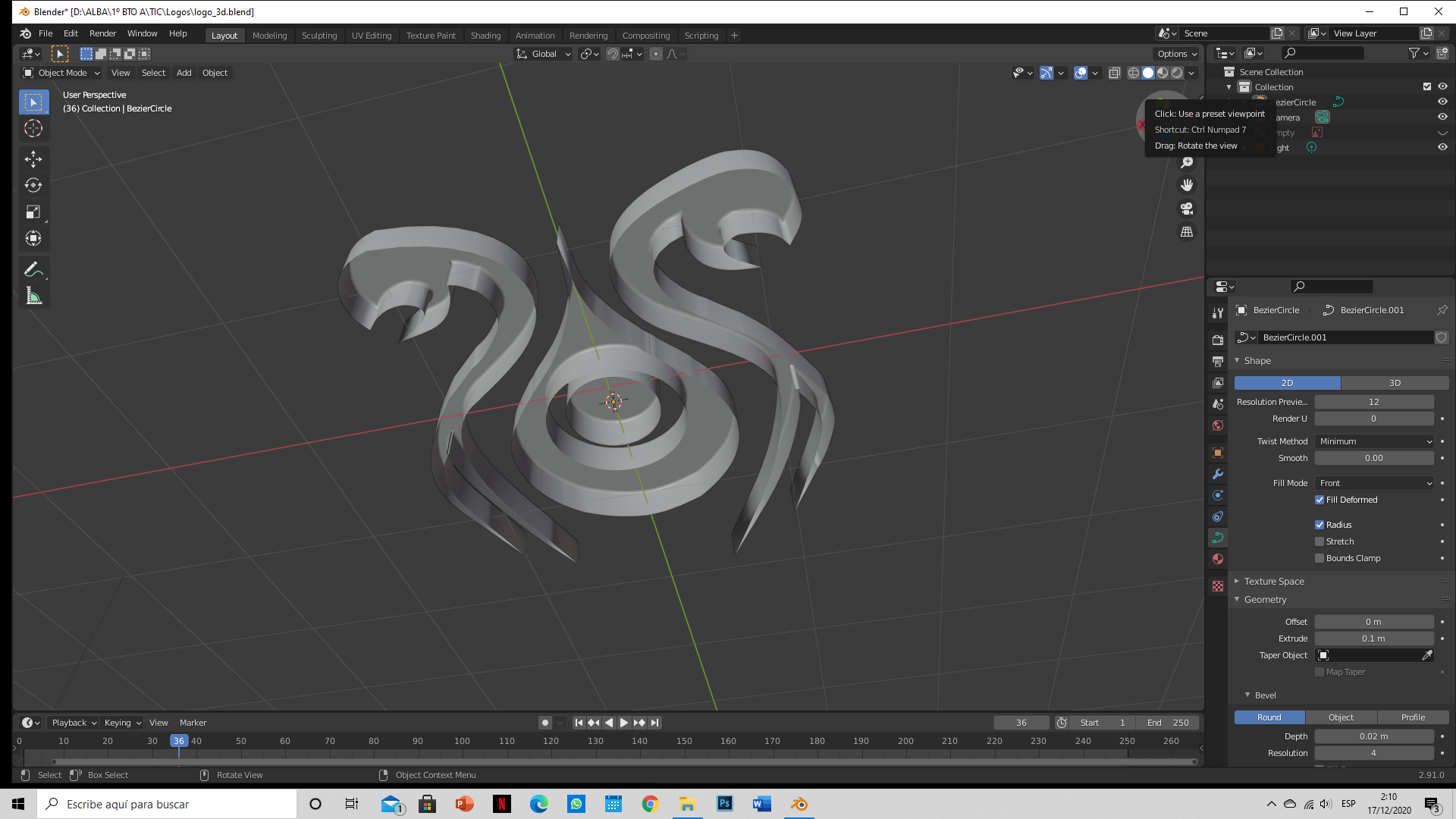This screenshot has width=1456, height=819.
Task: Open Material properties tab icon
Action: click(x=1218, y=559)
